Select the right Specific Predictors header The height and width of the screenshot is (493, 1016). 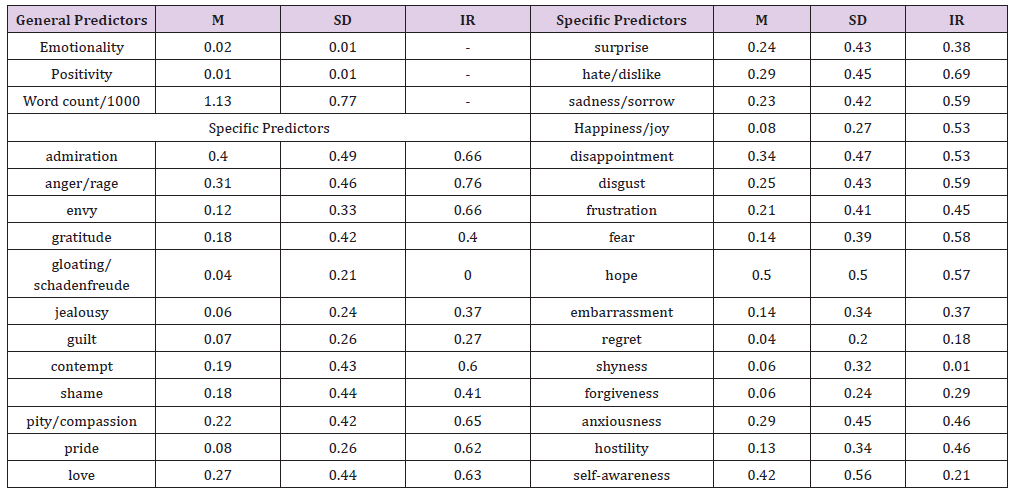(x=621, y=20)
